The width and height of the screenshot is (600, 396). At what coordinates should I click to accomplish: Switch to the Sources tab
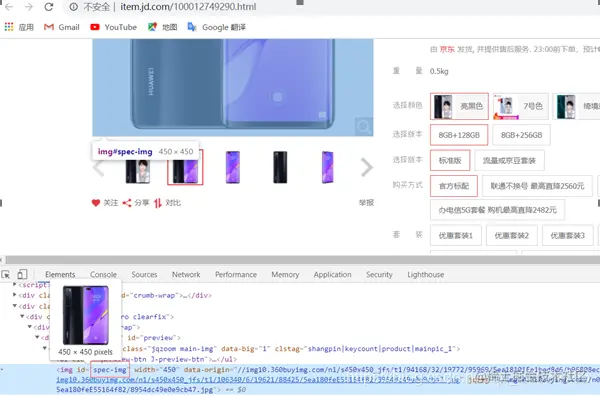point(144,274)
